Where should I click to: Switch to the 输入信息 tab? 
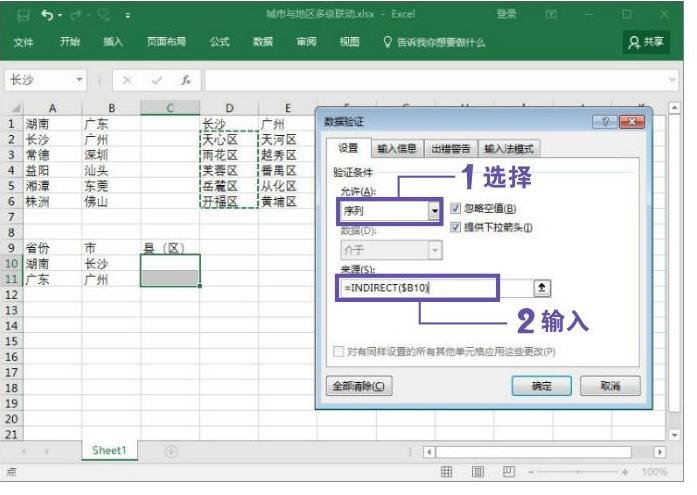pyautogui.click(x=397, y=148)
